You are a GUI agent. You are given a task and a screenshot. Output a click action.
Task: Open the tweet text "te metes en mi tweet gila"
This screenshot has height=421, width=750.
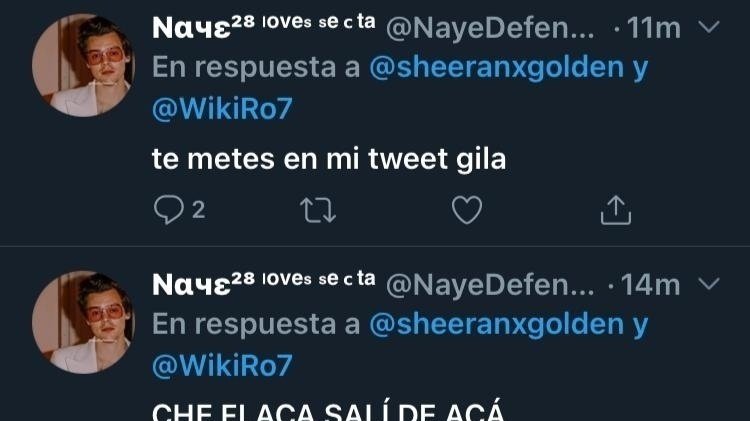[329, 159]
